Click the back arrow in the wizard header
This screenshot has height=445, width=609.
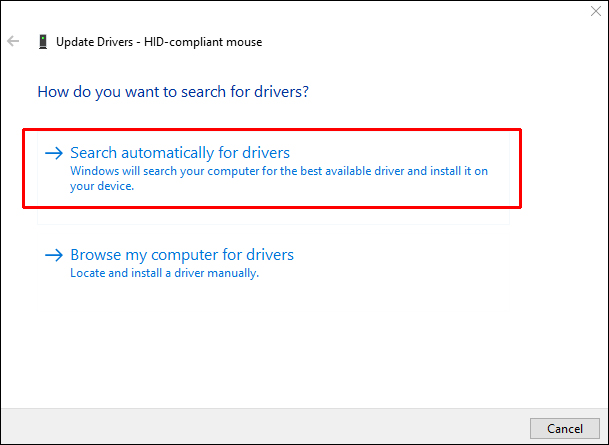13,42
